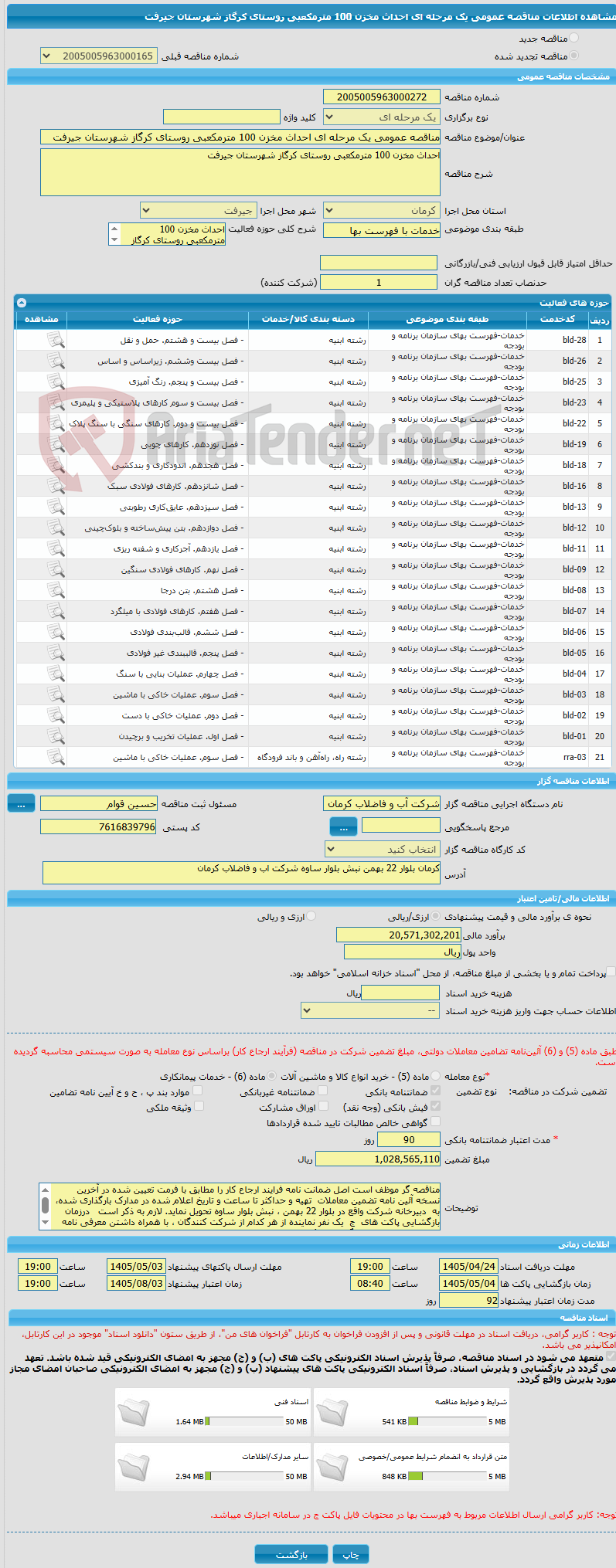The height and width of the screenshot is (1568, 616).
Task: Open the اسناد فنی folder icon
Action: tap(134, 1411)
